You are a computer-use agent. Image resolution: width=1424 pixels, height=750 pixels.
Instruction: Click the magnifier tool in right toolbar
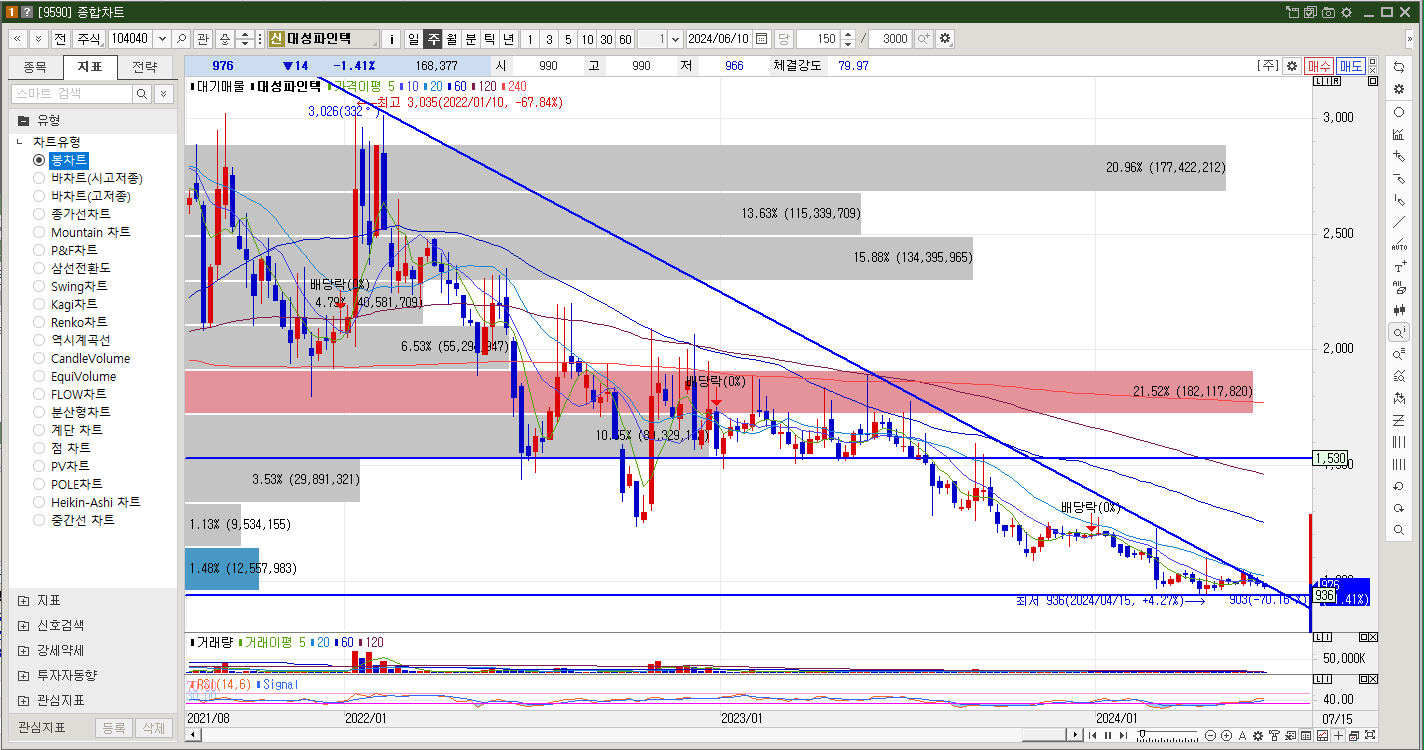coord(1399,530)
